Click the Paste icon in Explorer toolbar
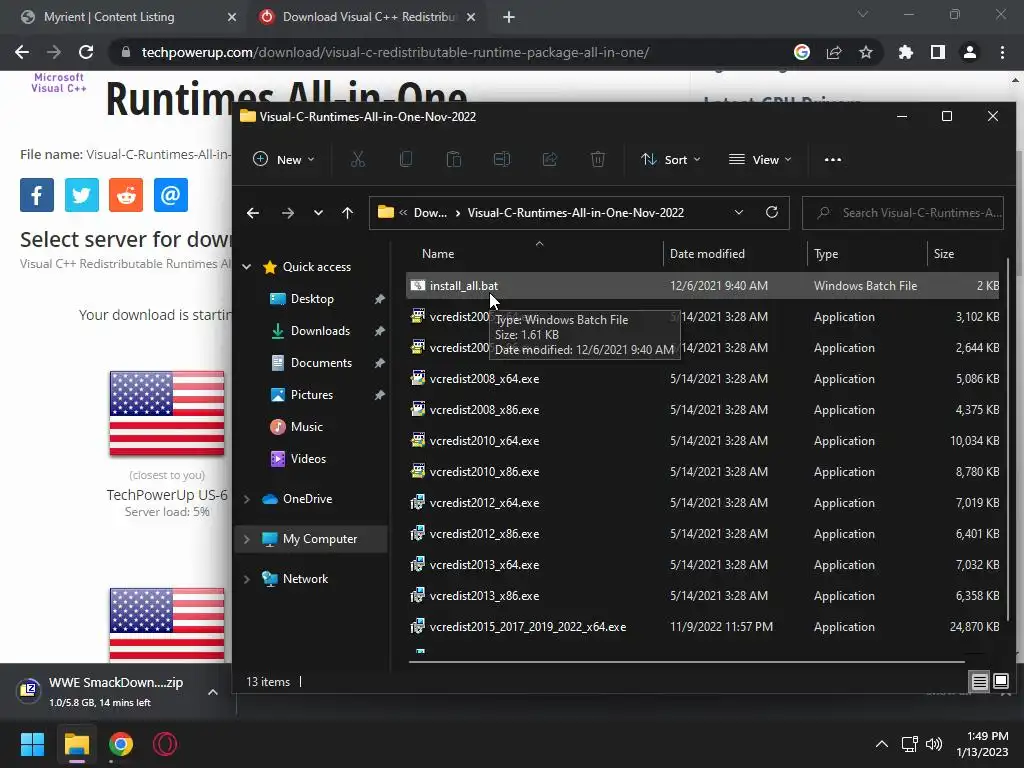The width and height of the screenshot is (1024, 768). coord(454,159)
